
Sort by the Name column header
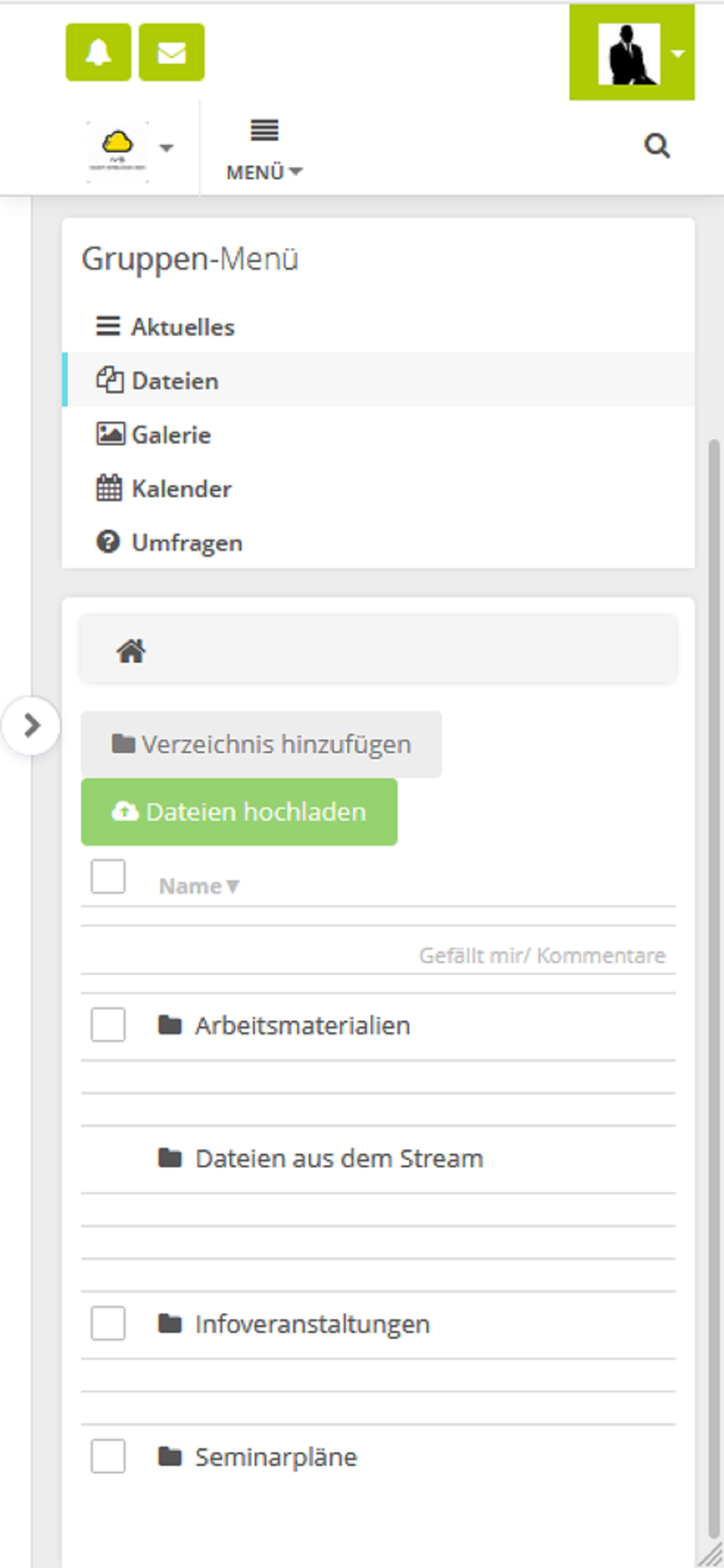(198, 886)
